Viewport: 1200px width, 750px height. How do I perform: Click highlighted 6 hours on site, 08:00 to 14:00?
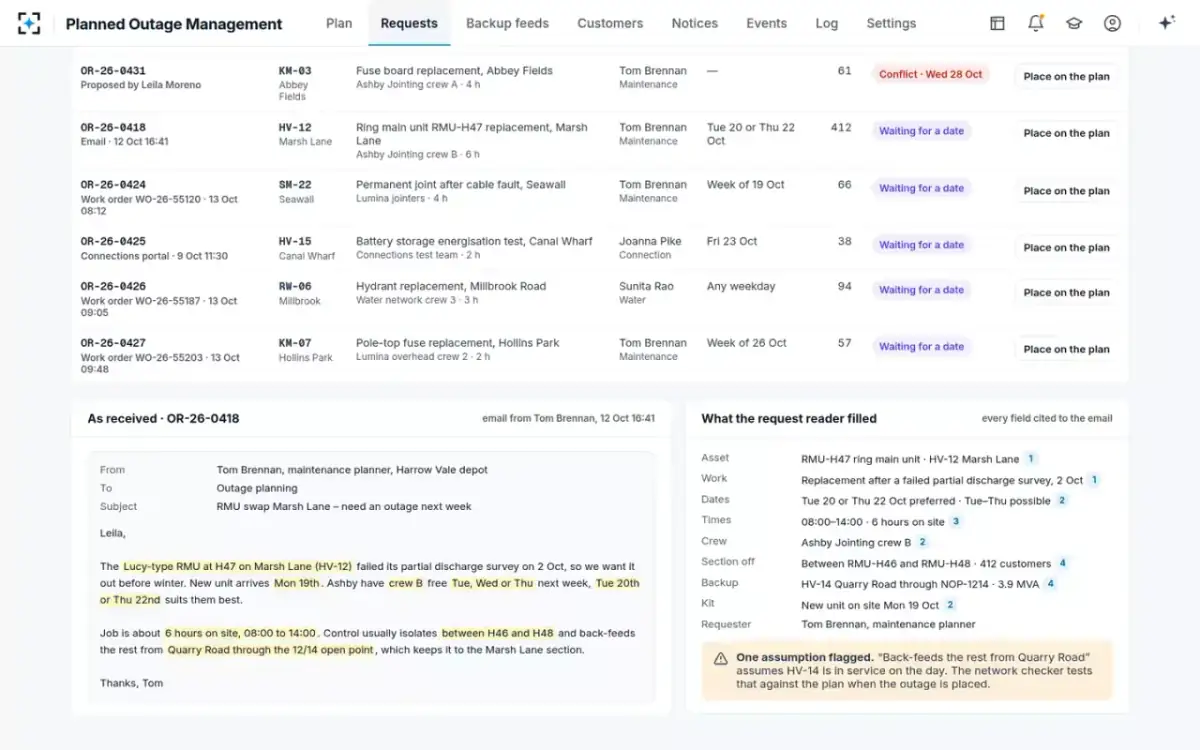241,633
